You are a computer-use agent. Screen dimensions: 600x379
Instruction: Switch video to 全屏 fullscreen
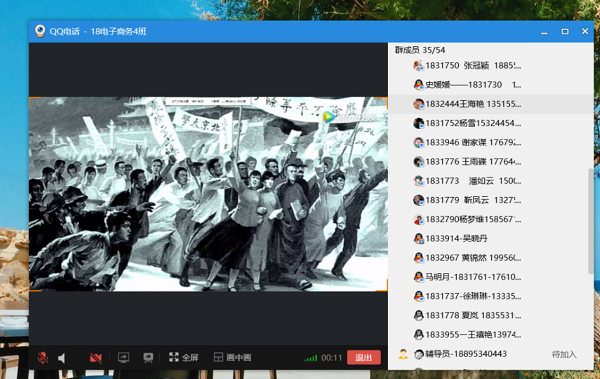pos(184,358)
